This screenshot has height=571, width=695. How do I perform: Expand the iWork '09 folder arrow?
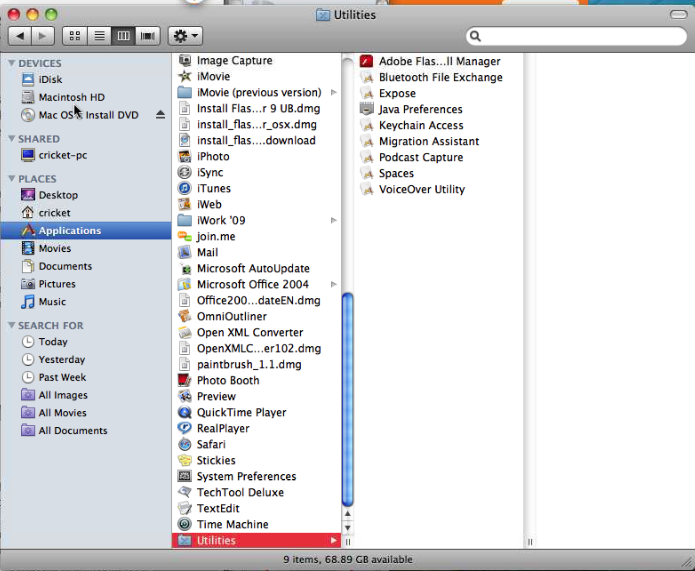tap(334, 220)
